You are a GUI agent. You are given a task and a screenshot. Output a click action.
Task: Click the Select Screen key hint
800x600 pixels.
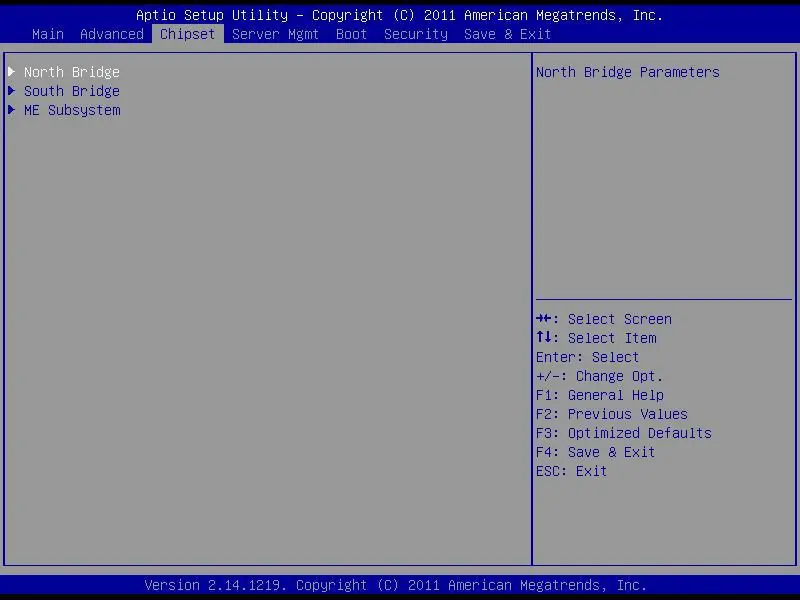[604, 319]
